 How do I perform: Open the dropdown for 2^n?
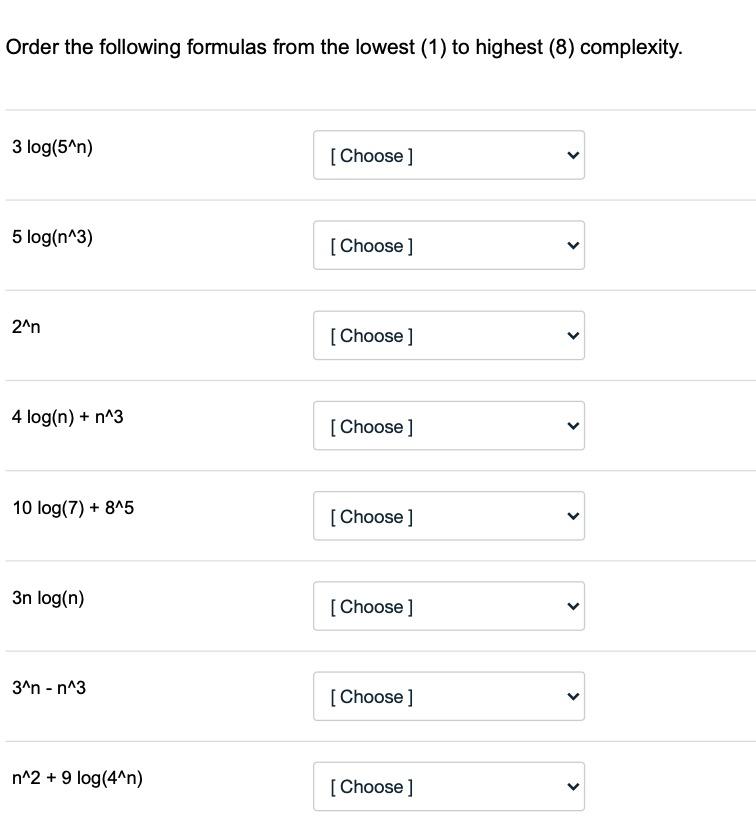pos(448,335)
